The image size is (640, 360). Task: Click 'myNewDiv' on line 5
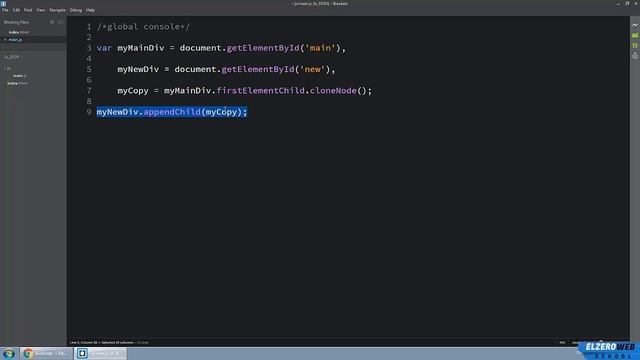click(x=138, y=69)
